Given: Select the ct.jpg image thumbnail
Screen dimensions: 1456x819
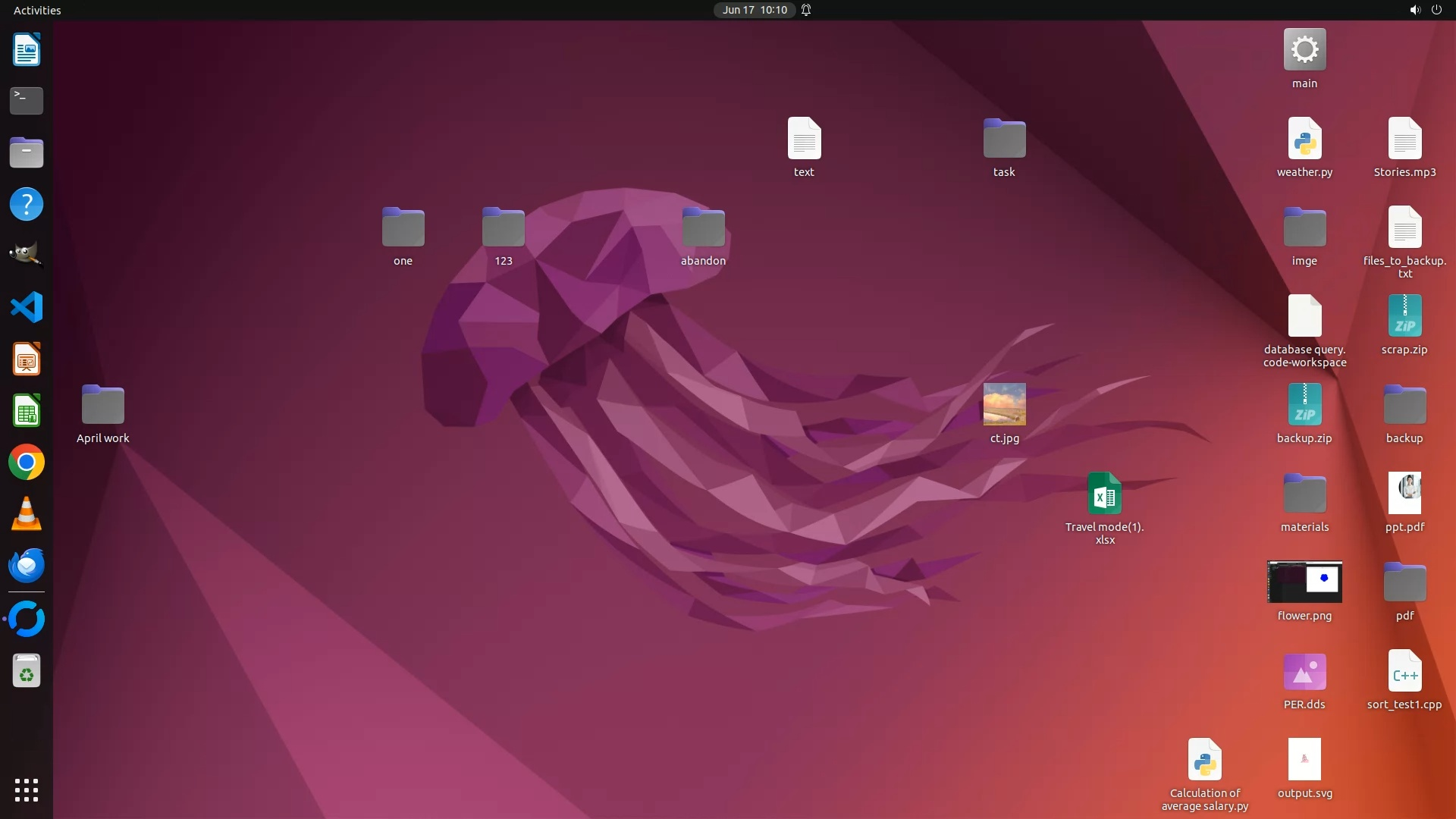Looking at the screenshot, I should (1004, 404).
